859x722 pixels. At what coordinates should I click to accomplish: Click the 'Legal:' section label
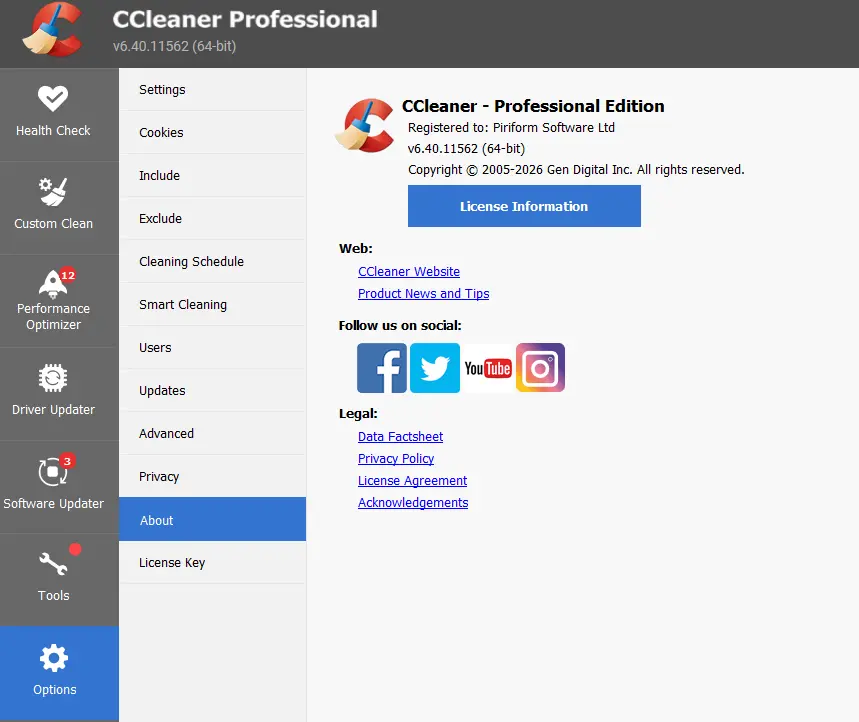coord(358,414)
